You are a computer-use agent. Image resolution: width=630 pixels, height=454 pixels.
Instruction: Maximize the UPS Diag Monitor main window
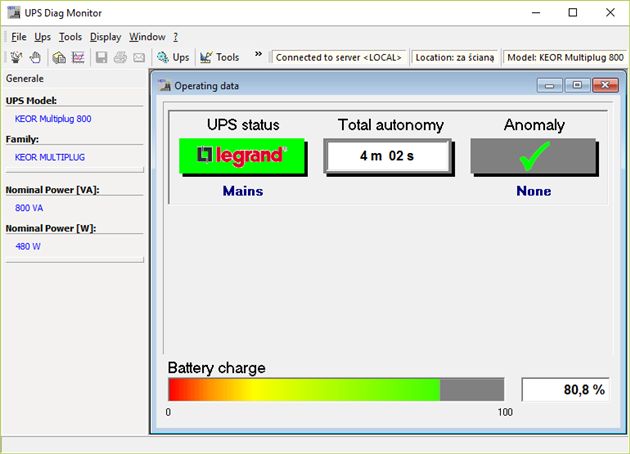tap(573, 13)
